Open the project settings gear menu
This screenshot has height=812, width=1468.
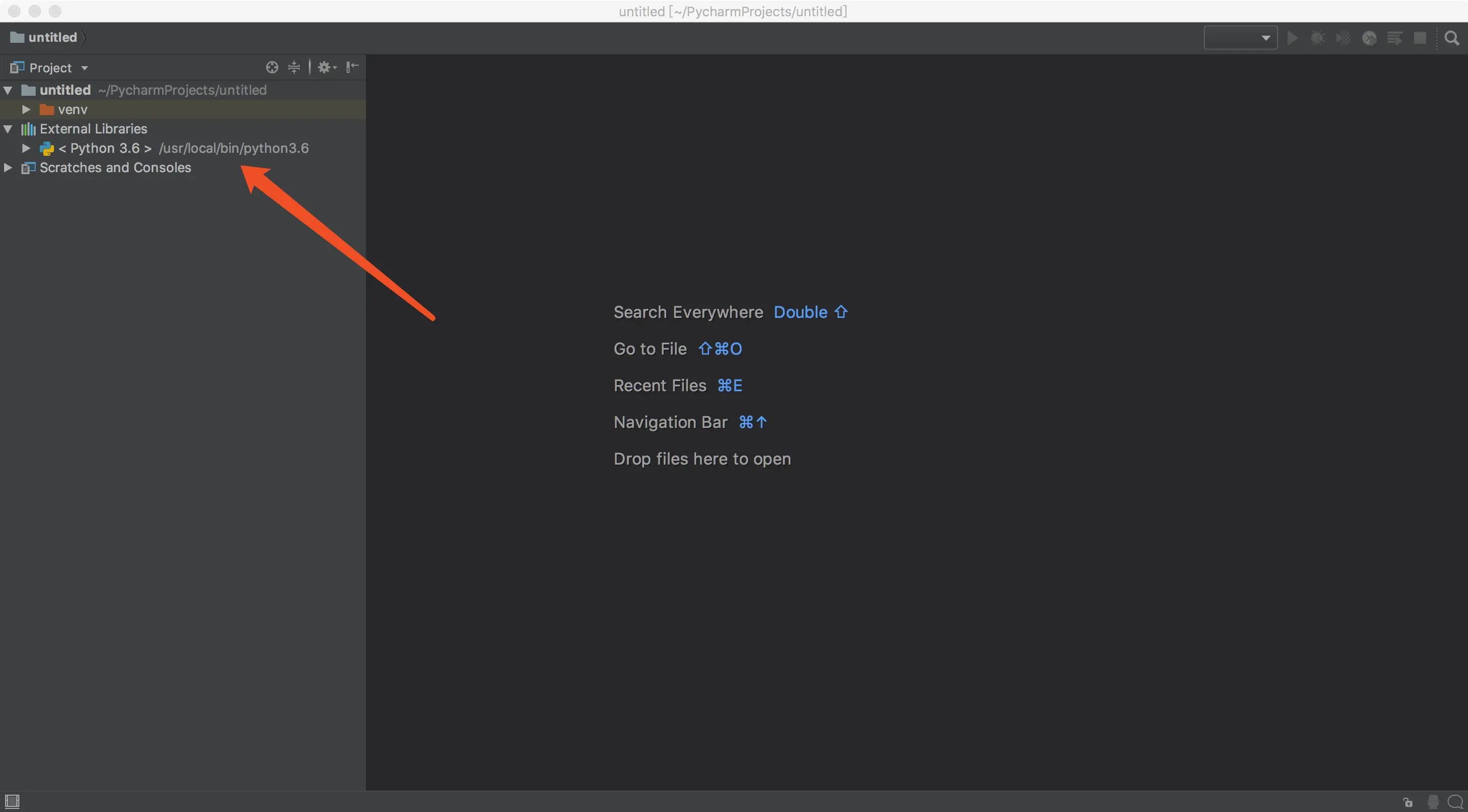[x=327, y=67]
